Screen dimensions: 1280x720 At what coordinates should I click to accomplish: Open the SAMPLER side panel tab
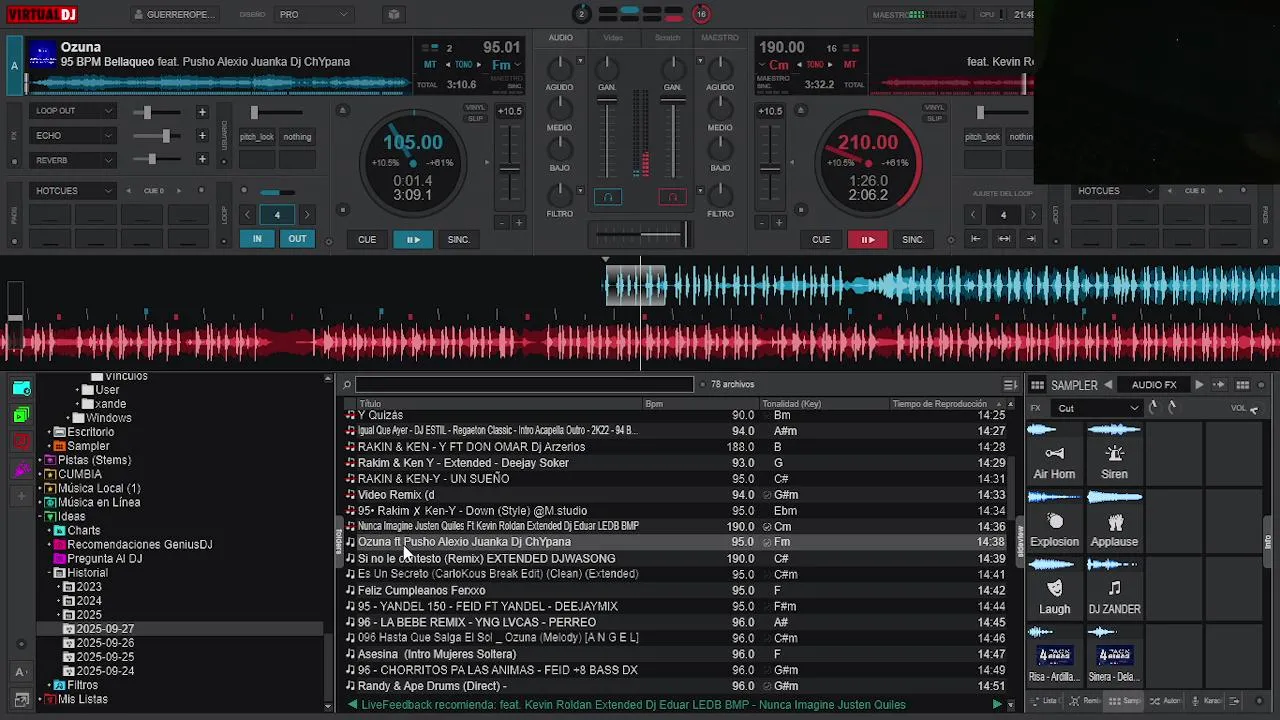tap(1074, 385)
